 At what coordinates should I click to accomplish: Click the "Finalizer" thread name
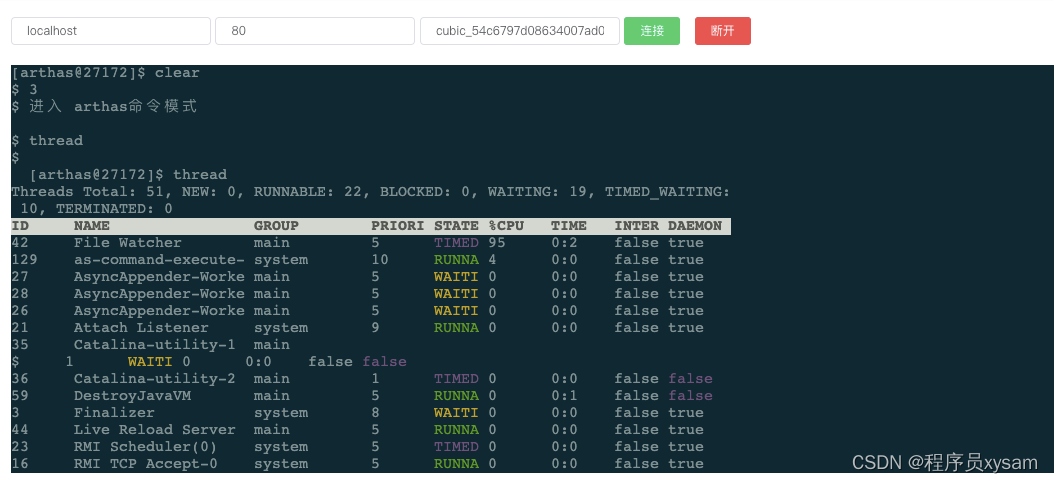[x=114, y=412]
